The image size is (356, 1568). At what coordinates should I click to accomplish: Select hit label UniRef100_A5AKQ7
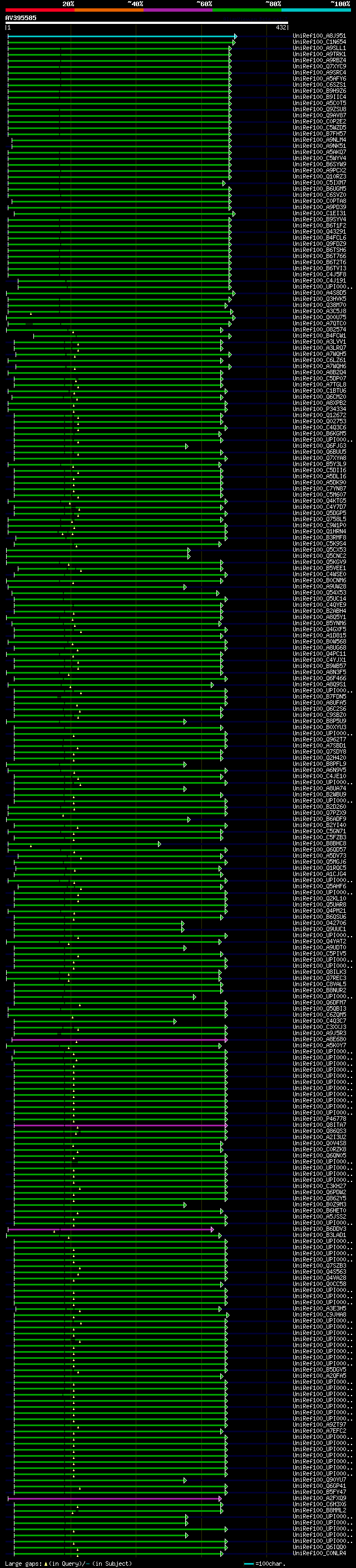tap(319, 152)
